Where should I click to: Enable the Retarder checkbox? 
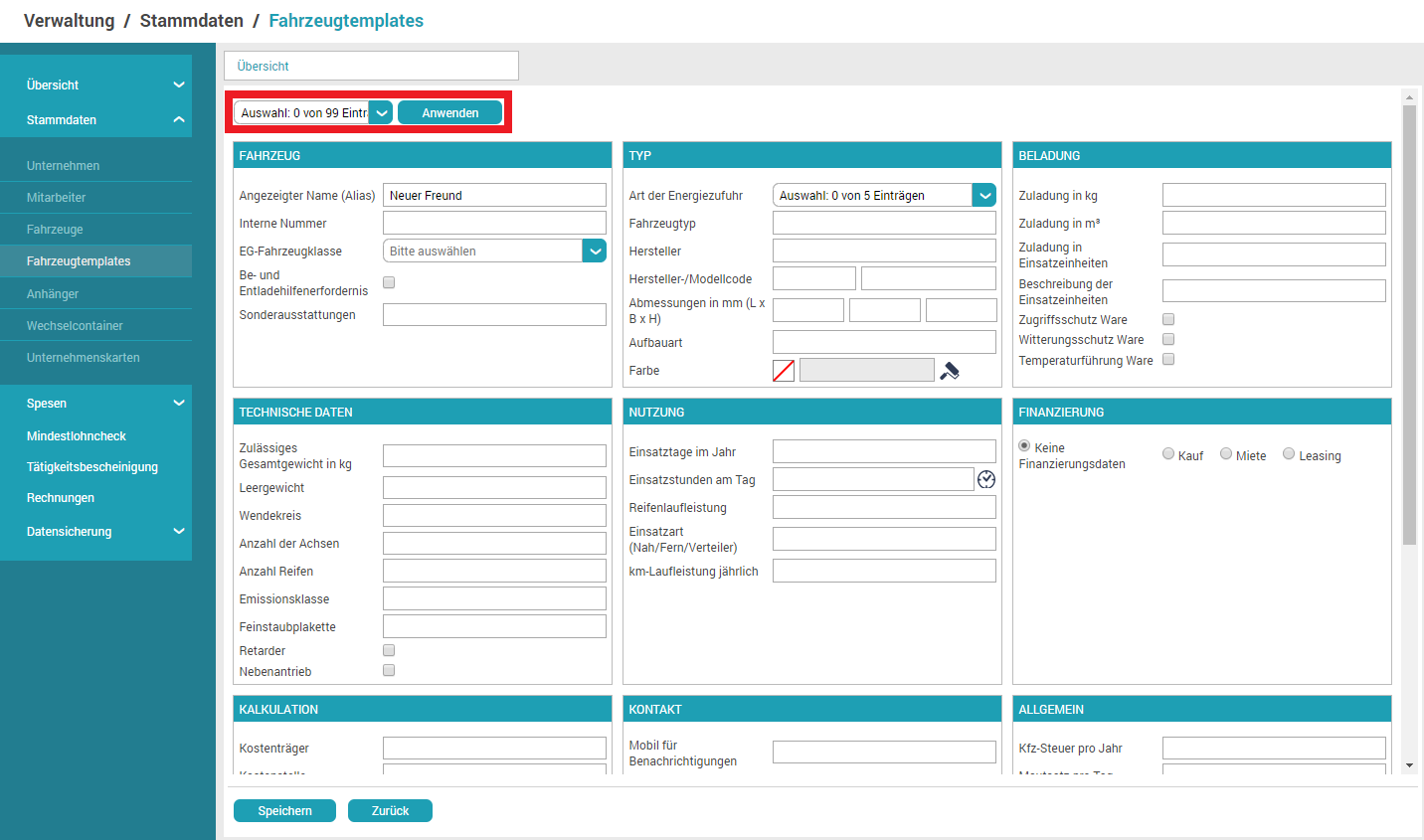pyautogui.click(x=389, y=650)
